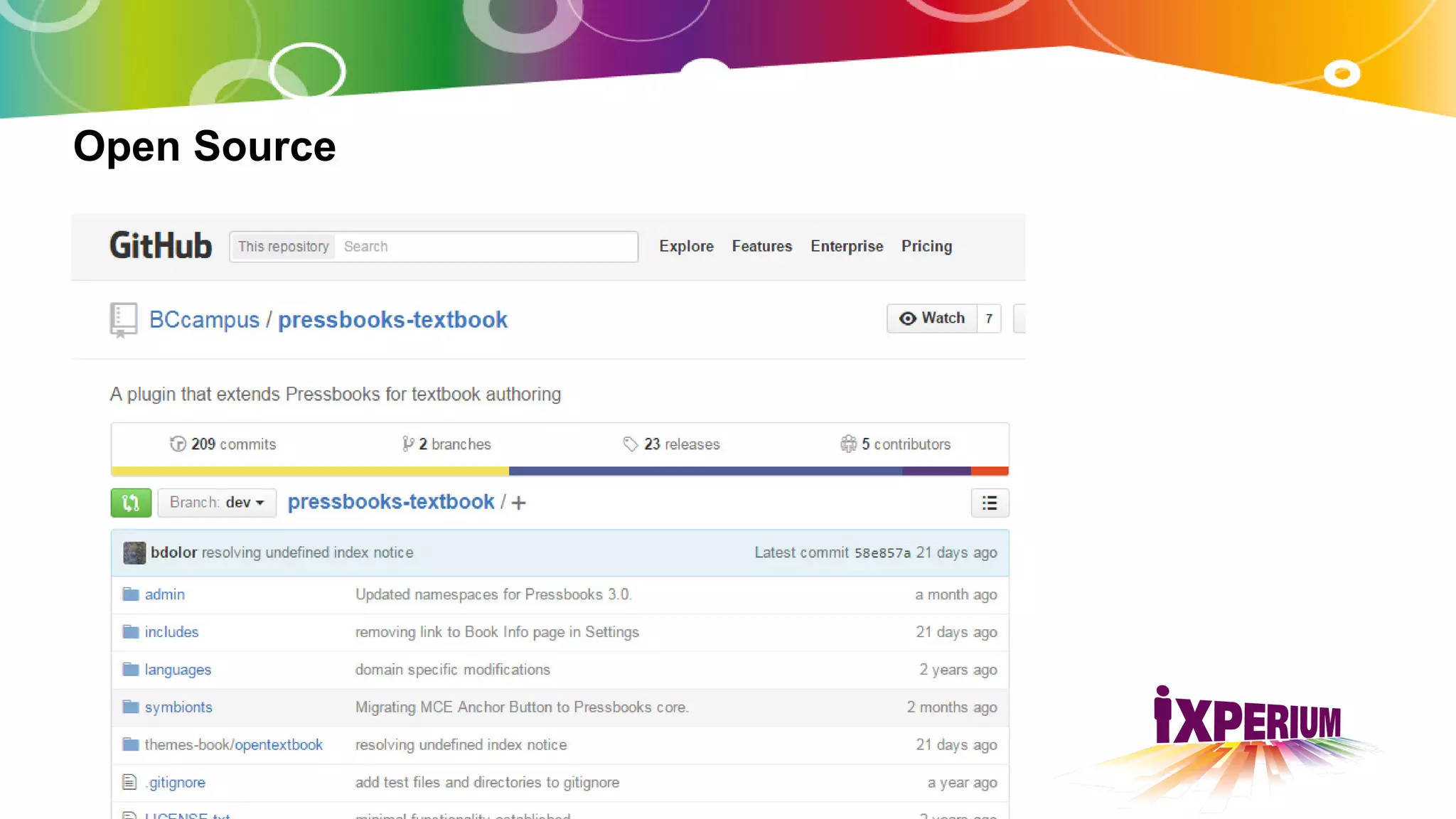
Task: Click the watchers count 7
Action: click(x=989, y=318)
